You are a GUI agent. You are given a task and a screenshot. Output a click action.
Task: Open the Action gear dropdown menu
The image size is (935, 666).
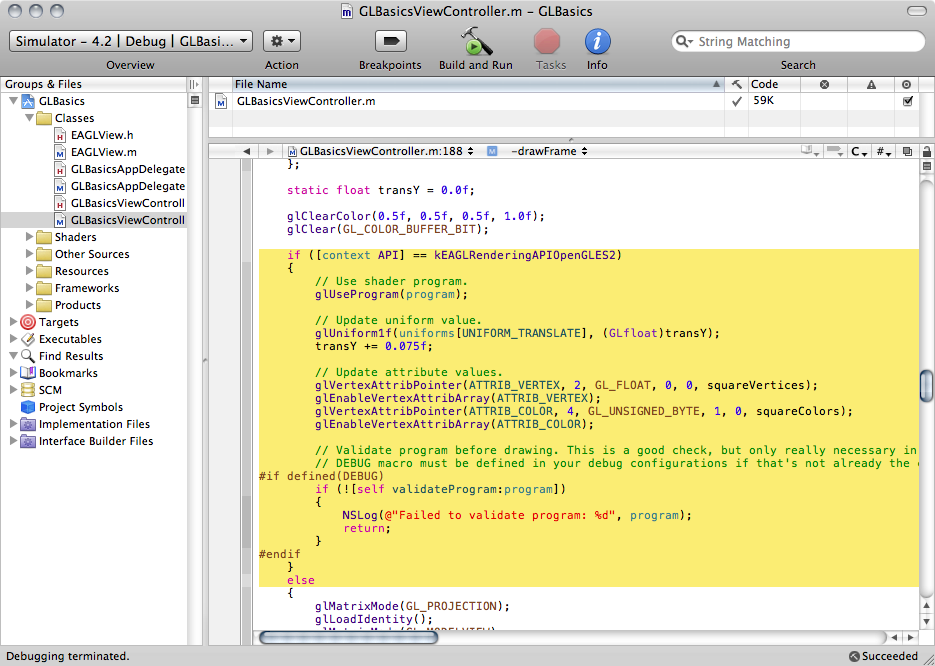pyautogui.click(x=281, y=41)
